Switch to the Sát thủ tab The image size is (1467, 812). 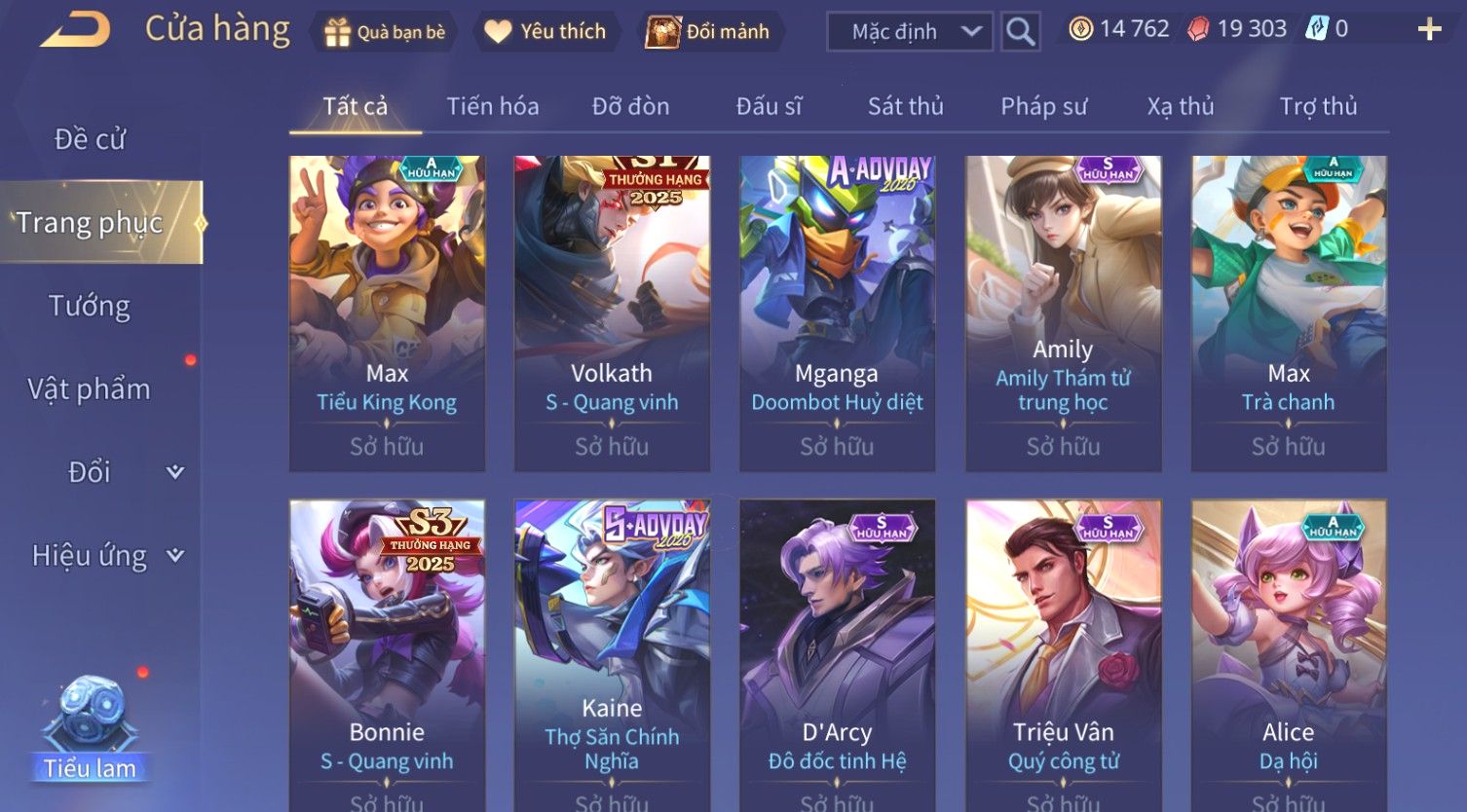pos(905,106)
